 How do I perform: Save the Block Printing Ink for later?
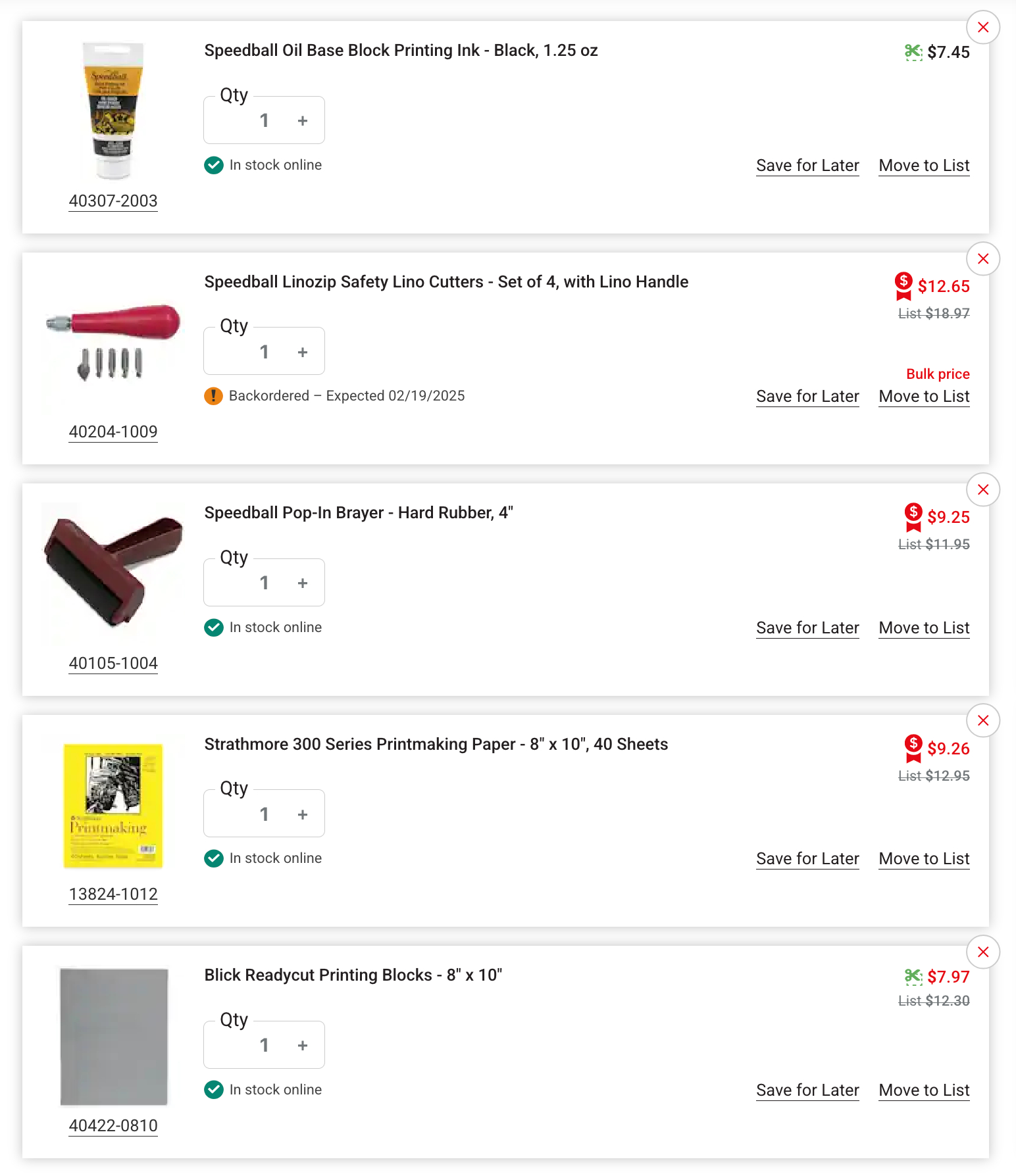click(807, 166)
